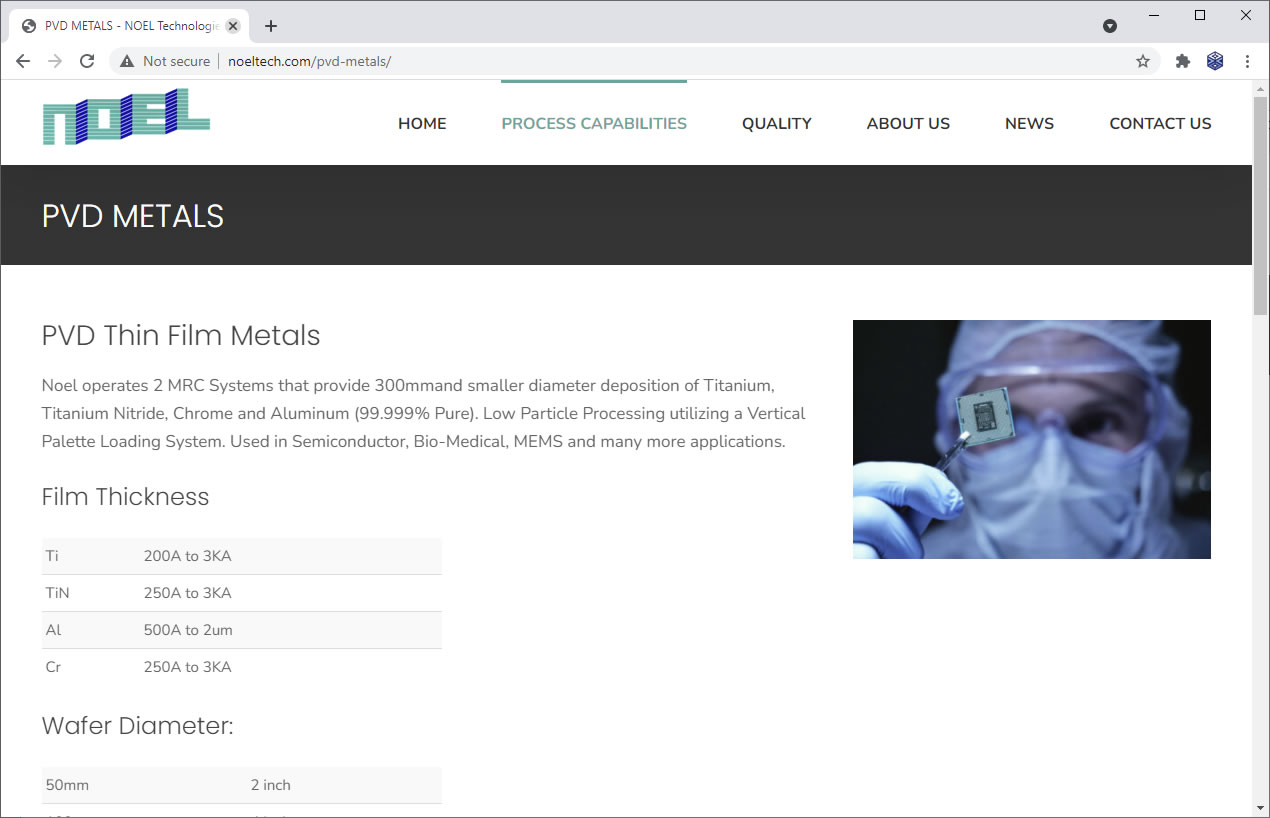The width and height of the screenshot is (1270, 818).
Task: Open the NEWS page
Action: coord(1029,124)
